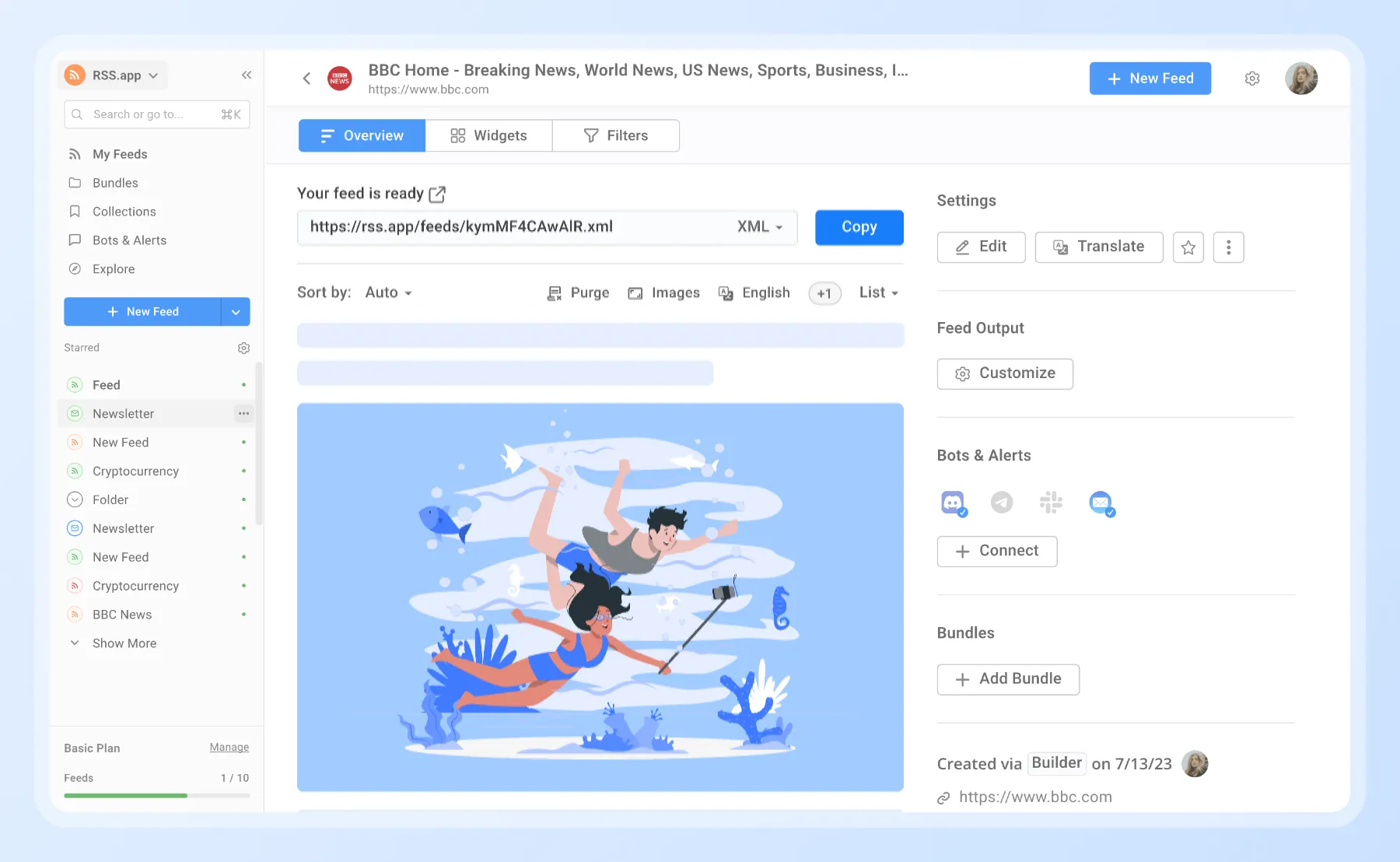Open the starred item named Feed
The width and height of the screenshot is (1400, 862).
point(156,385)
